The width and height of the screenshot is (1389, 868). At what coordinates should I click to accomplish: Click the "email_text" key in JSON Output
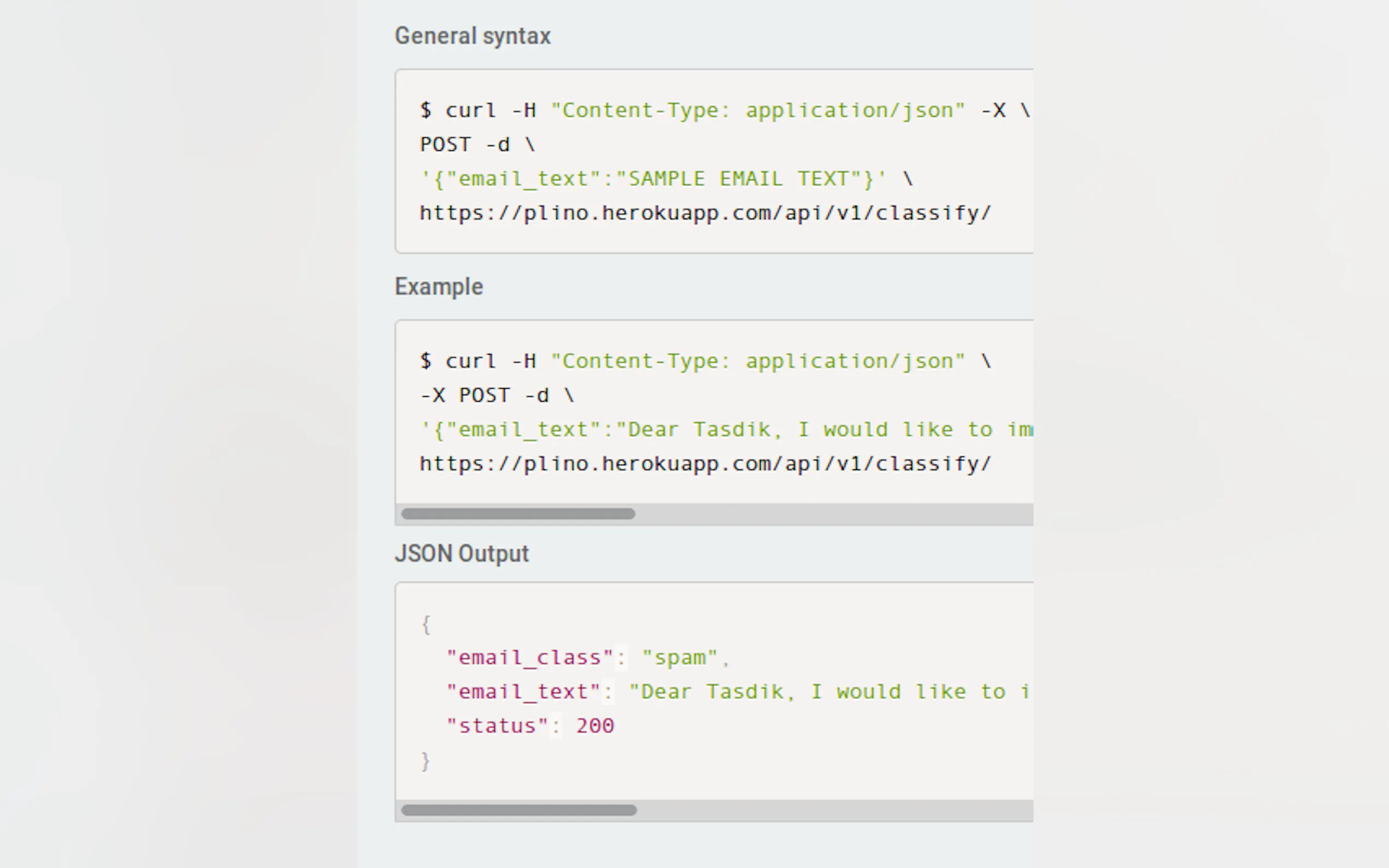pyautogui.click(x=523, y=692)
